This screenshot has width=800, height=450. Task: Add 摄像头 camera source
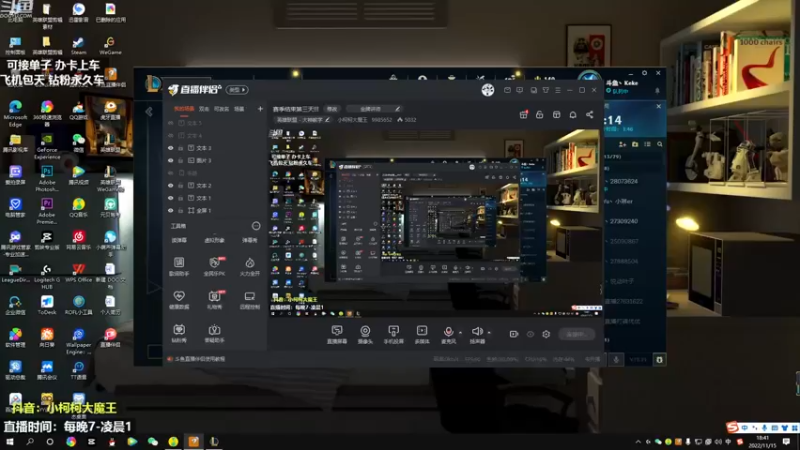pyautogui.click(x=365, y=334)
